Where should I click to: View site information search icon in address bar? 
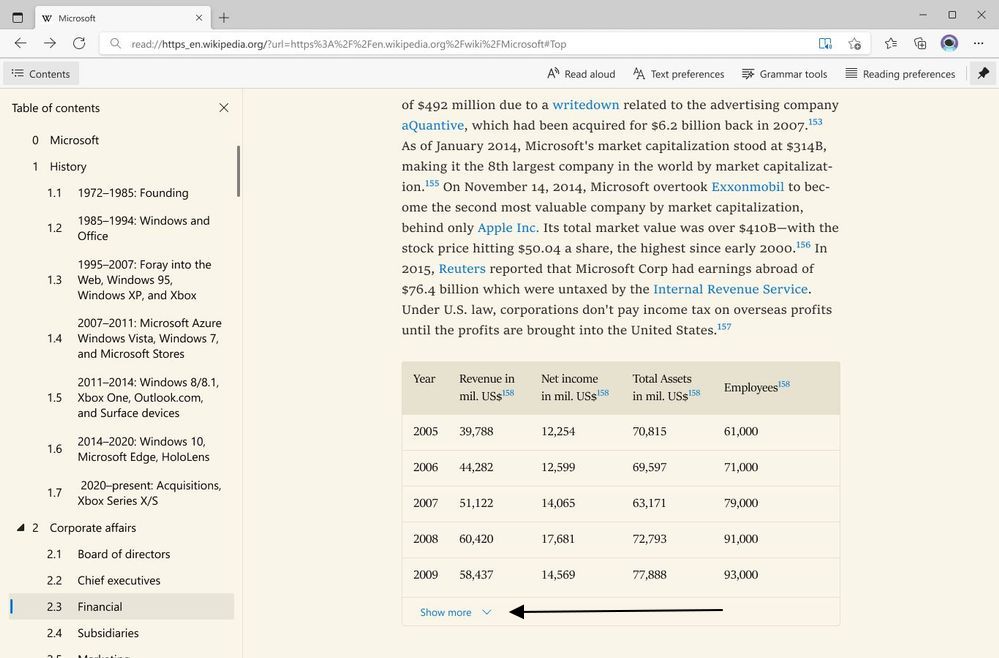point(115,43)
